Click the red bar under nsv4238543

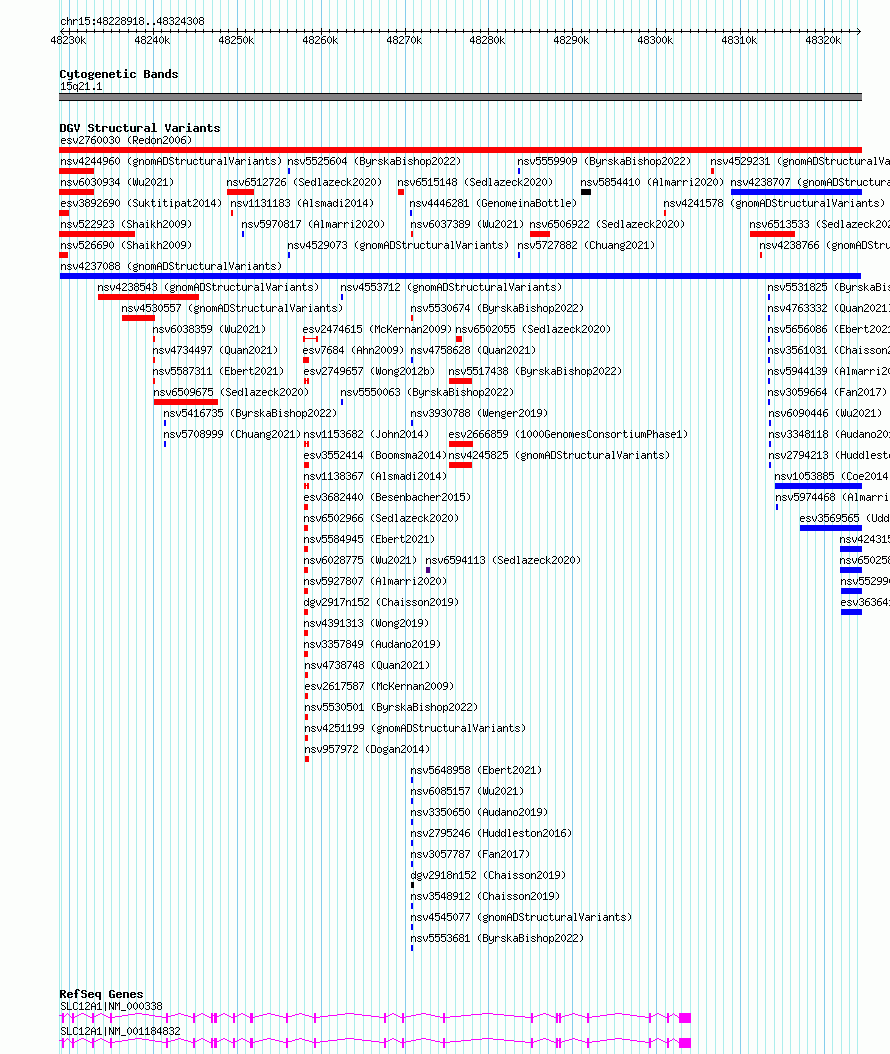pyautogui.click(x=148, y=297)
